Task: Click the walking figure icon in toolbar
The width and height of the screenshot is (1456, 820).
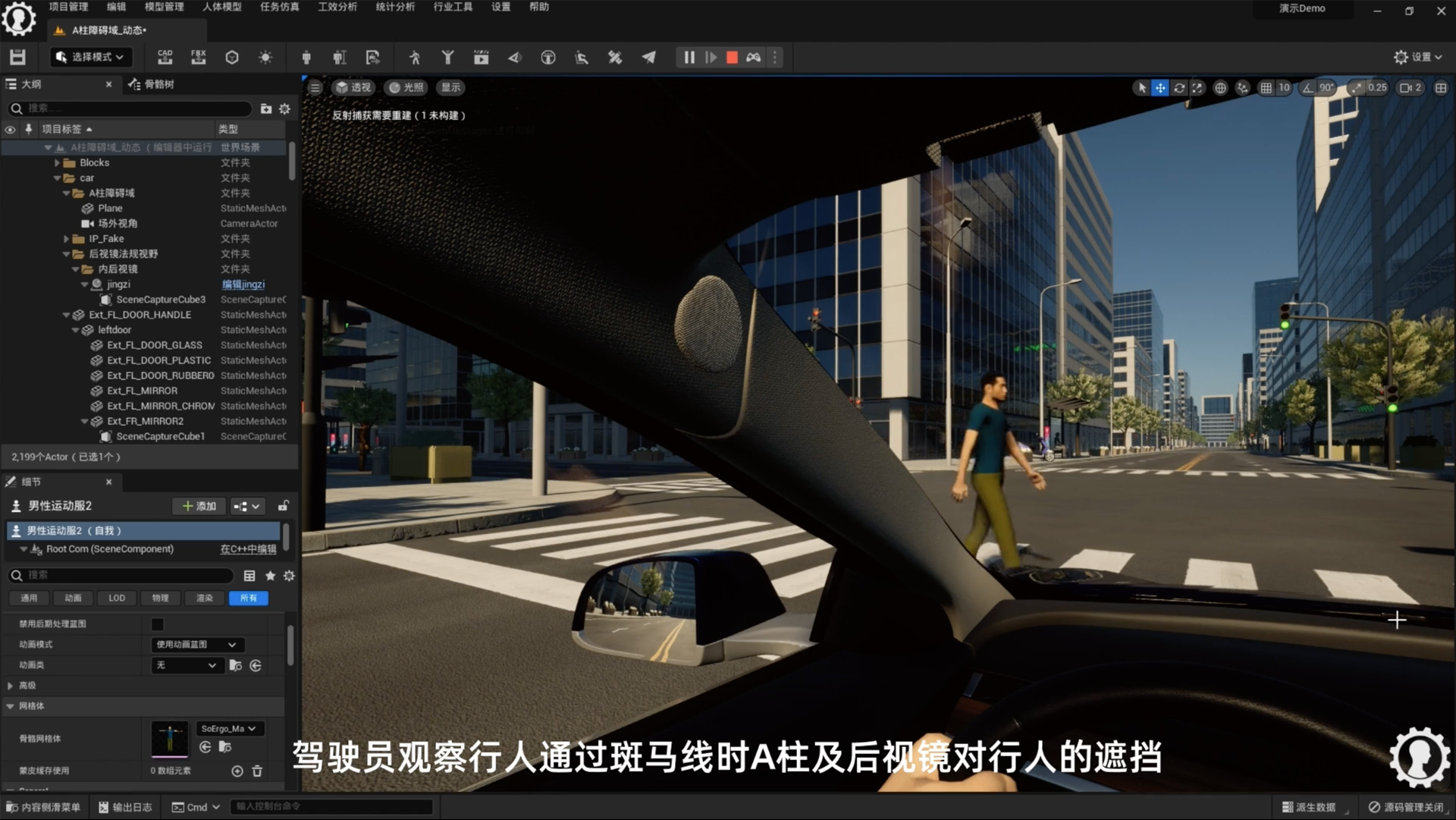Action: click(414, 57)
